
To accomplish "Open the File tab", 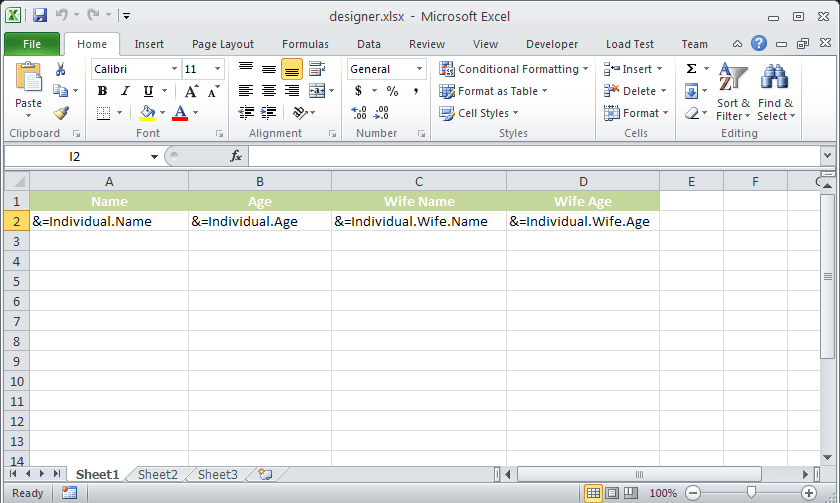I will click(x=32, y=44).
